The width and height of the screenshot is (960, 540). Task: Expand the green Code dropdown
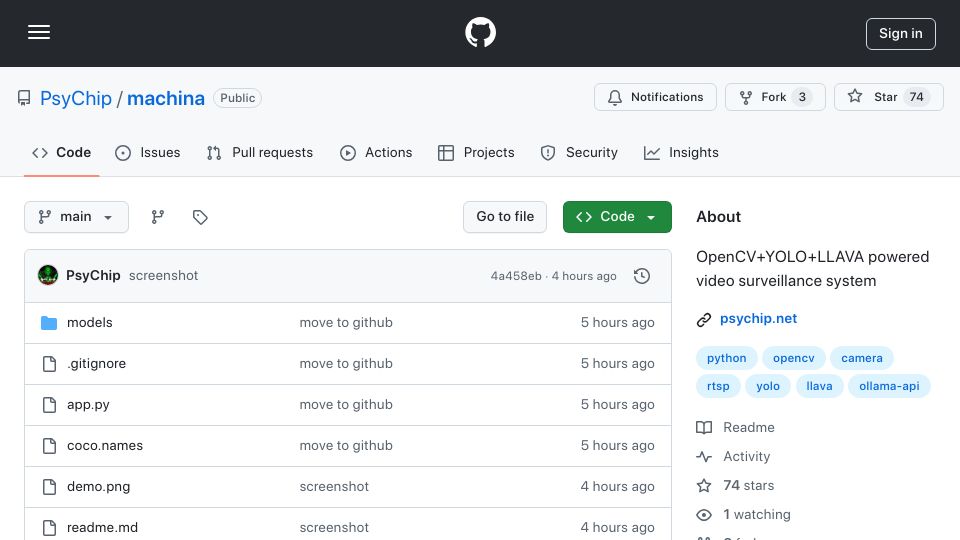pos(617,217)
